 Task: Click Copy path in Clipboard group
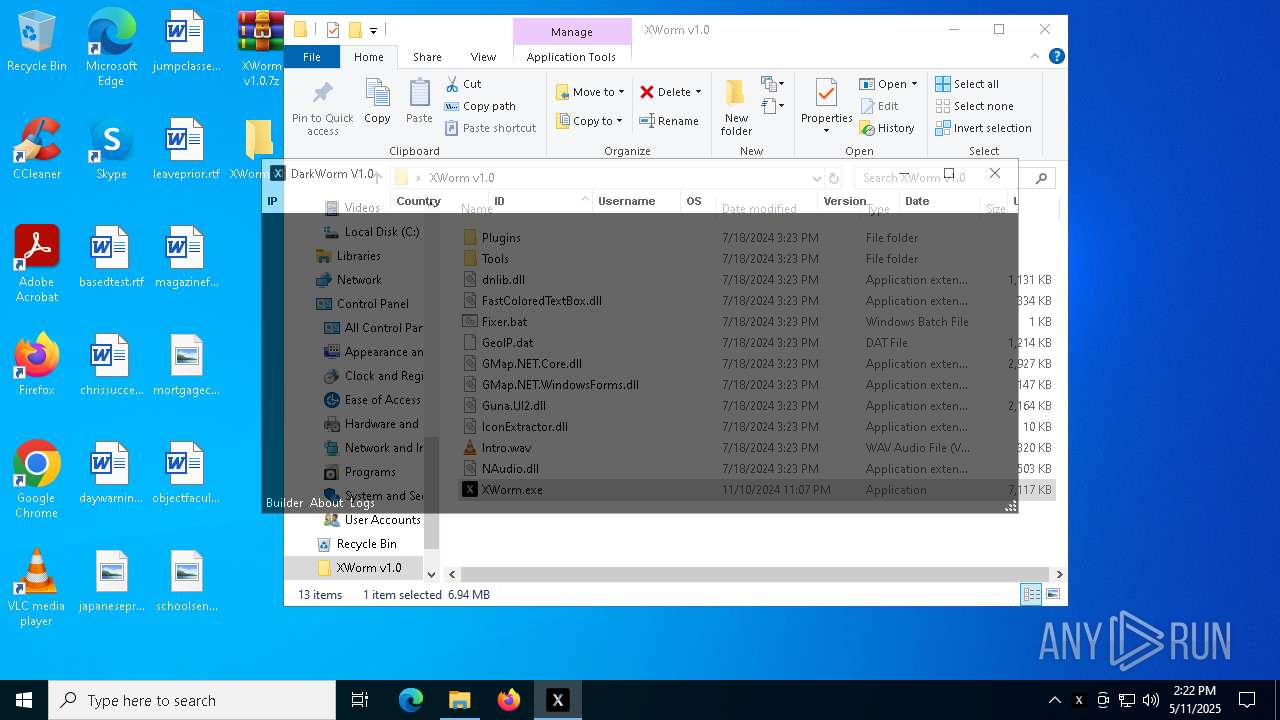pos(481,106)
